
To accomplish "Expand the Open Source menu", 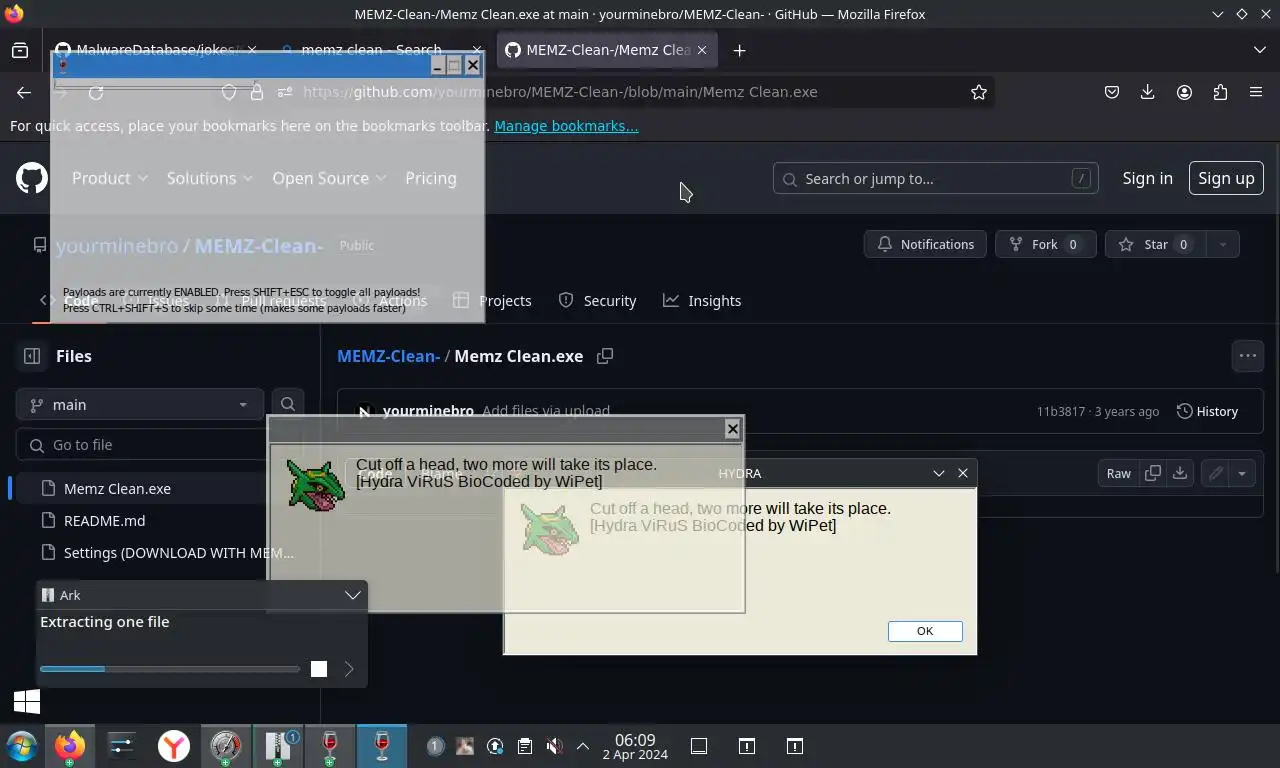I will point(329,178).
